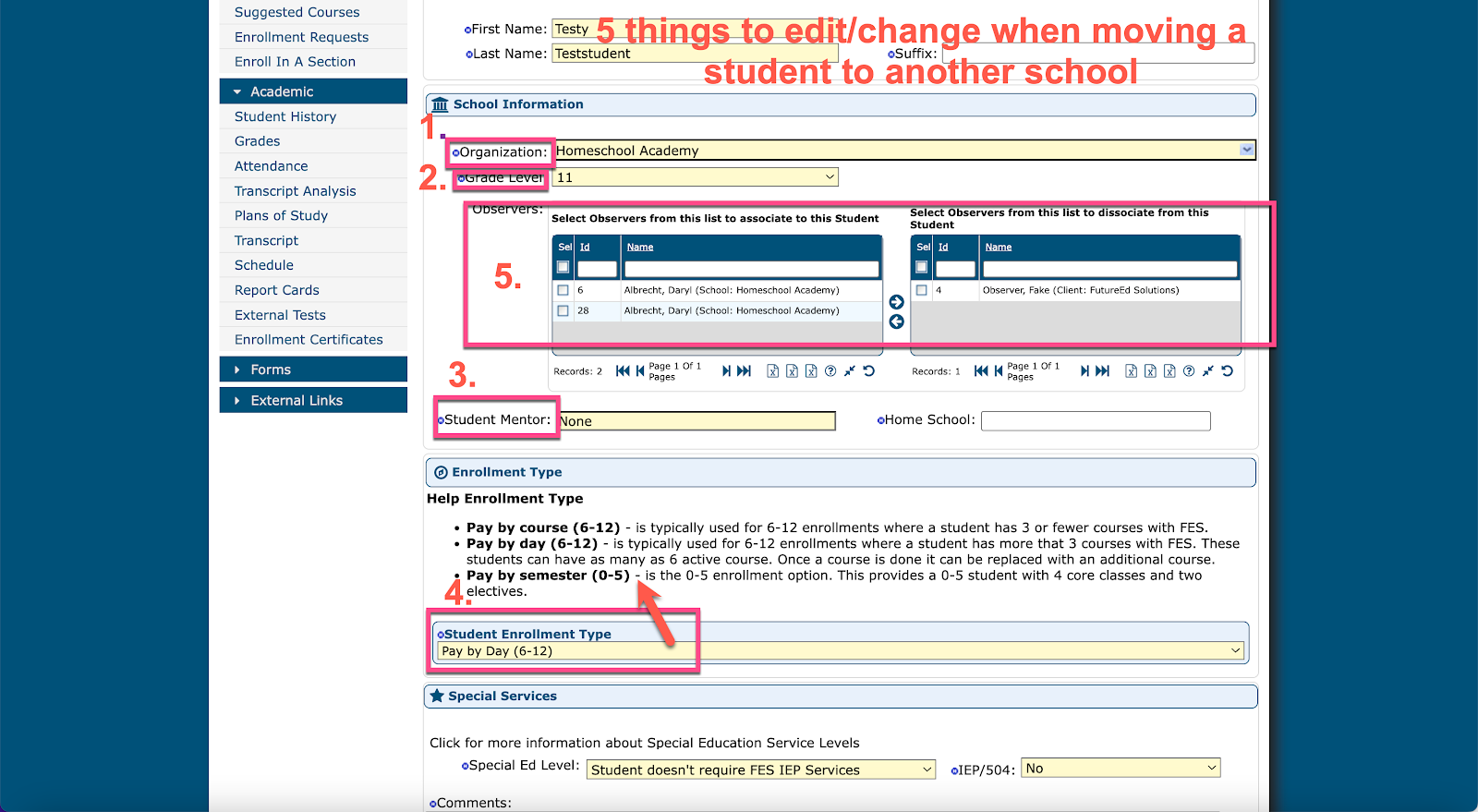Screen dimensions: 1478x812
Task: Check the box for observer Id 6
Action: [563, 290]
